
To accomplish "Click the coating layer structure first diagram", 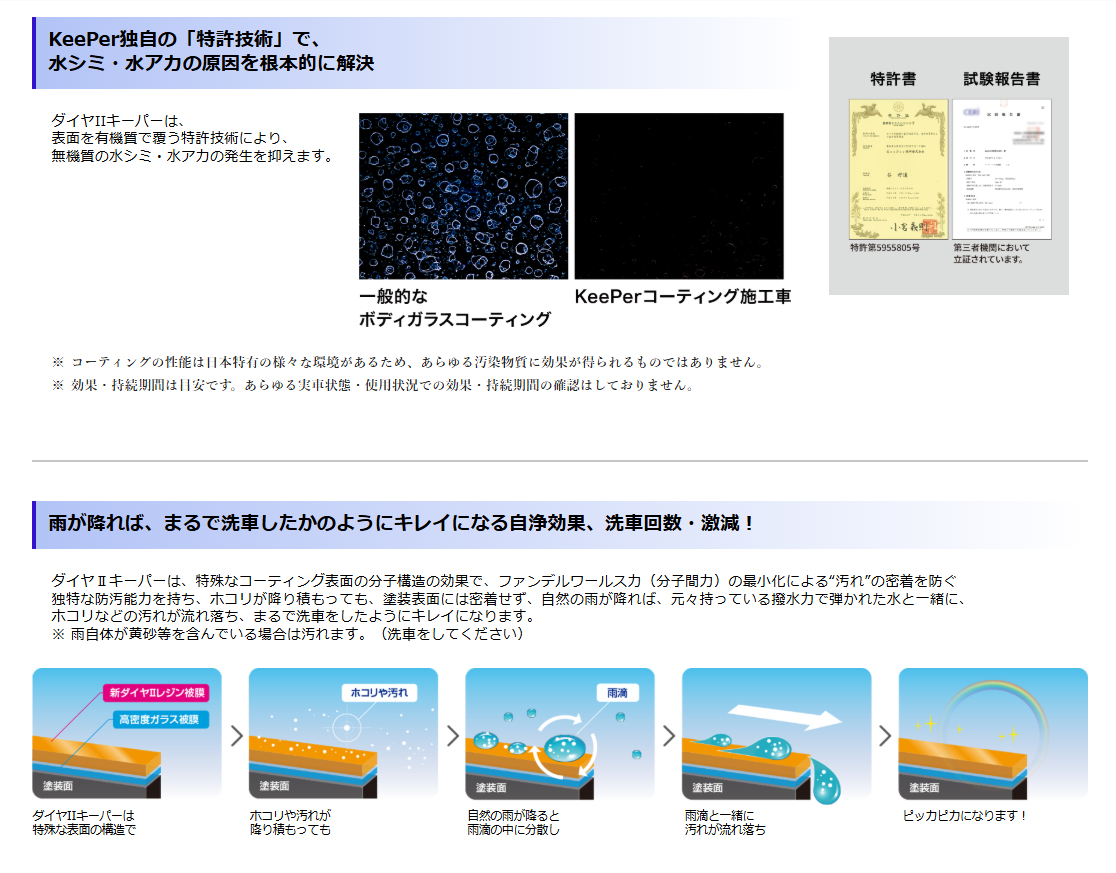I will 127,733.
